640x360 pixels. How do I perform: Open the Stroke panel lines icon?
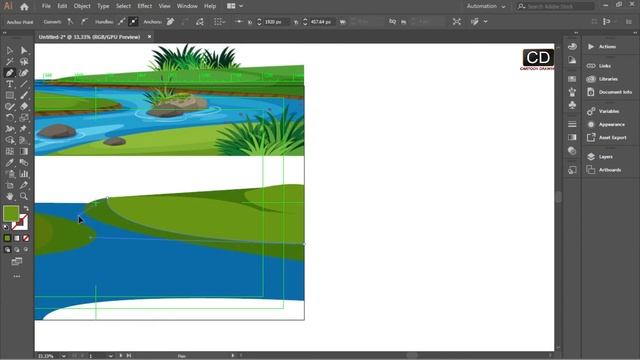coord(572,124)
